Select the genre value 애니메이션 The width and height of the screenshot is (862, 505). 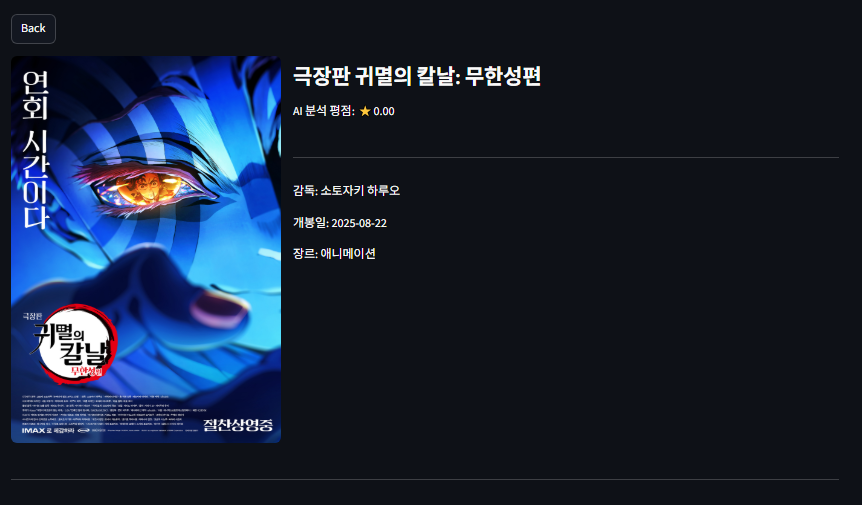click(x=348, y=253)
